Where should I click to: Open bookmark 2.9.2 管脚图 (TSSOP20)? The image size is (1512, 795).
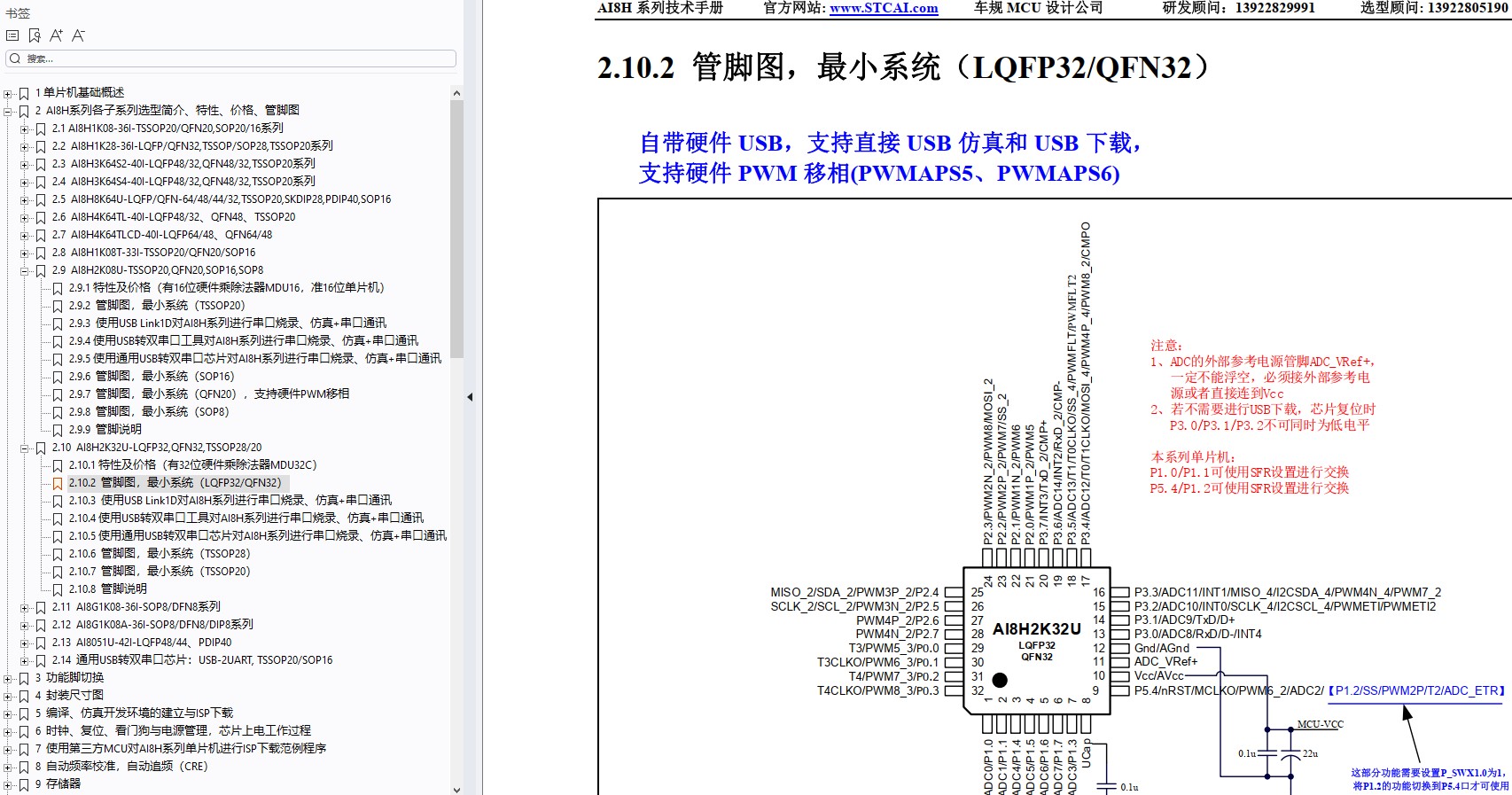(x=157, y=306)
